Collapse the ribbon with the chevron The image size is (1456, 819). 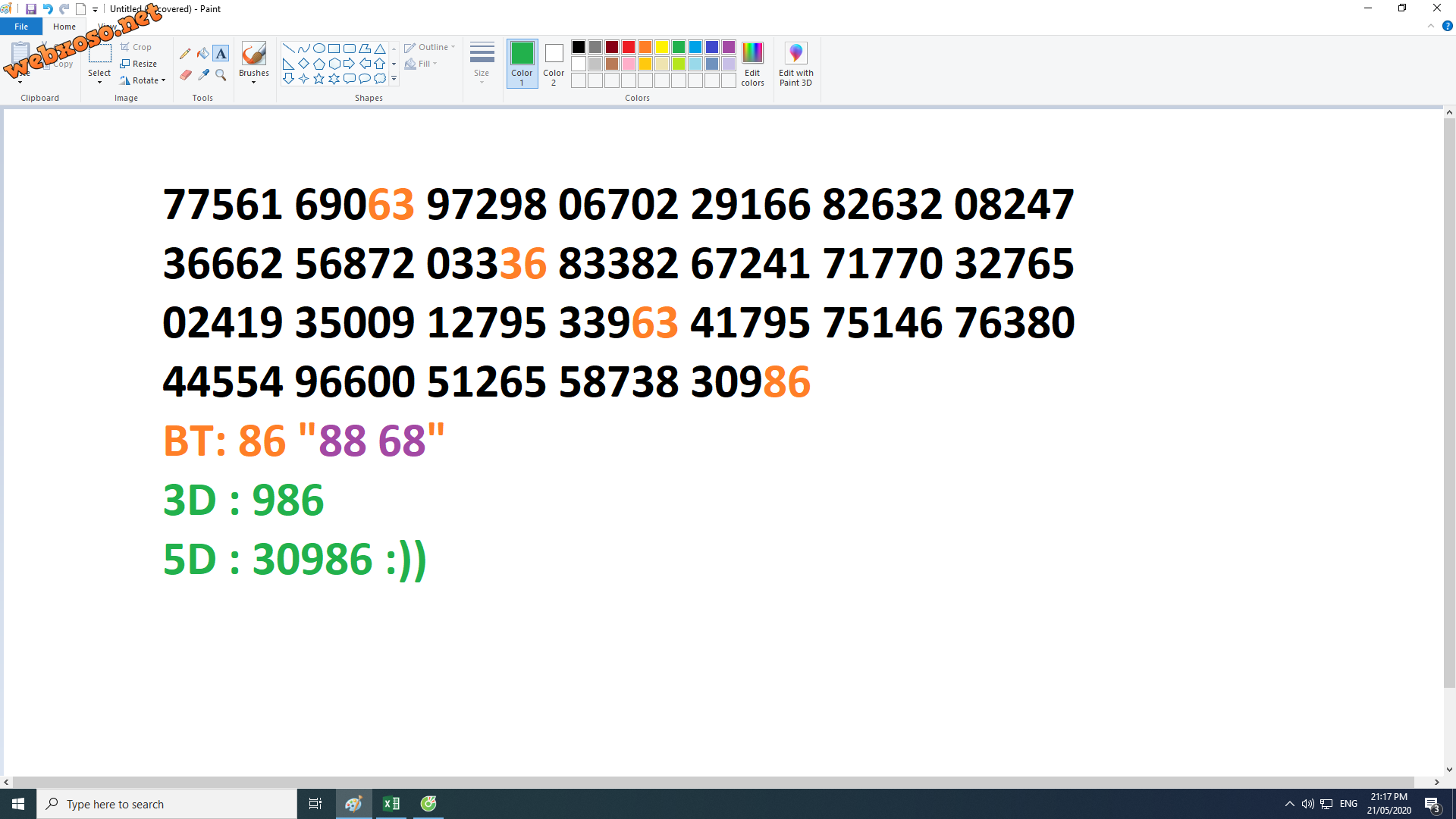click(1431, 26)
